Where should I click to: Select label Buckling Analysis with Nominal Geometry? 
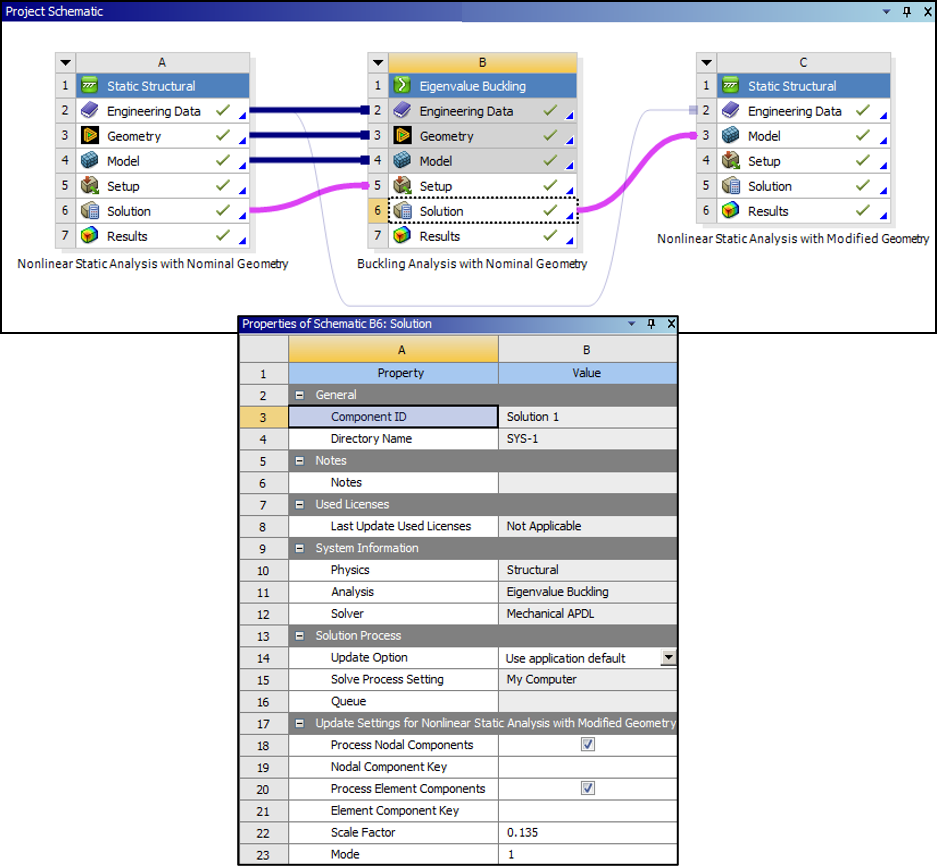(472, 264)
